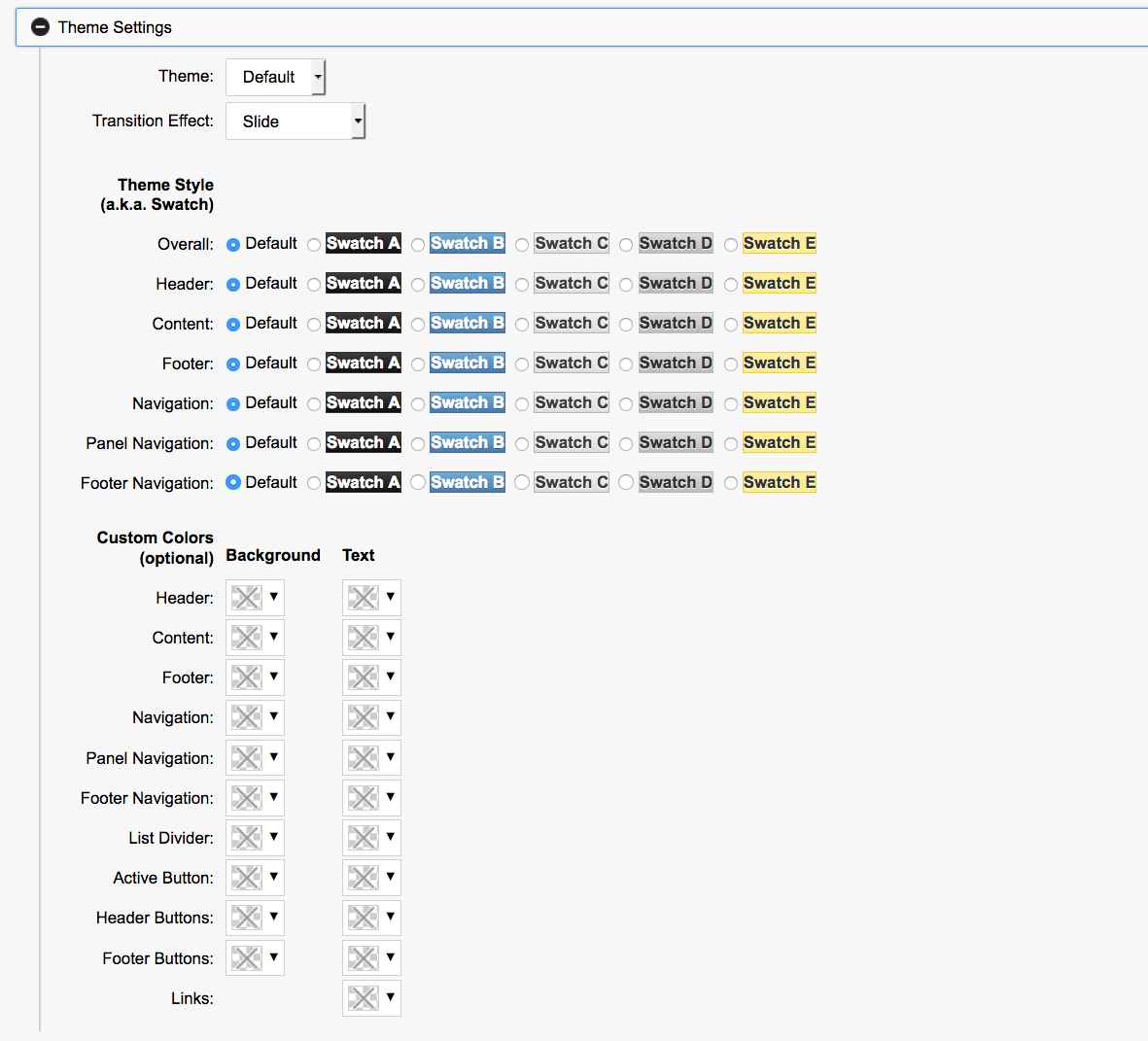Select Swatch B for Header style
The image size is (1148, 1041).
pos(418,285)
